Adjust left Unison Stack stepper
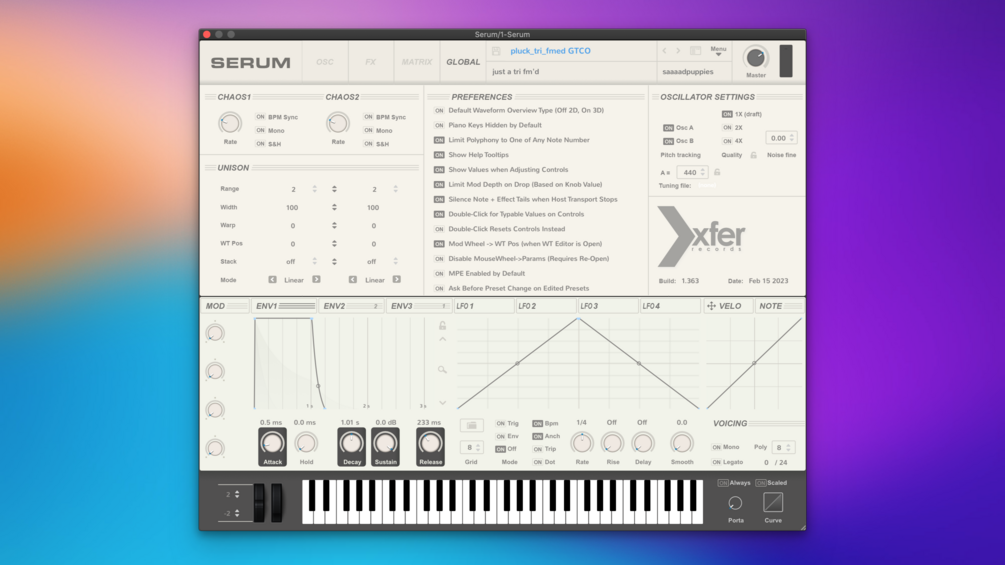The width and height of the screenshot is (1005, 565). [x=314, y=261]
